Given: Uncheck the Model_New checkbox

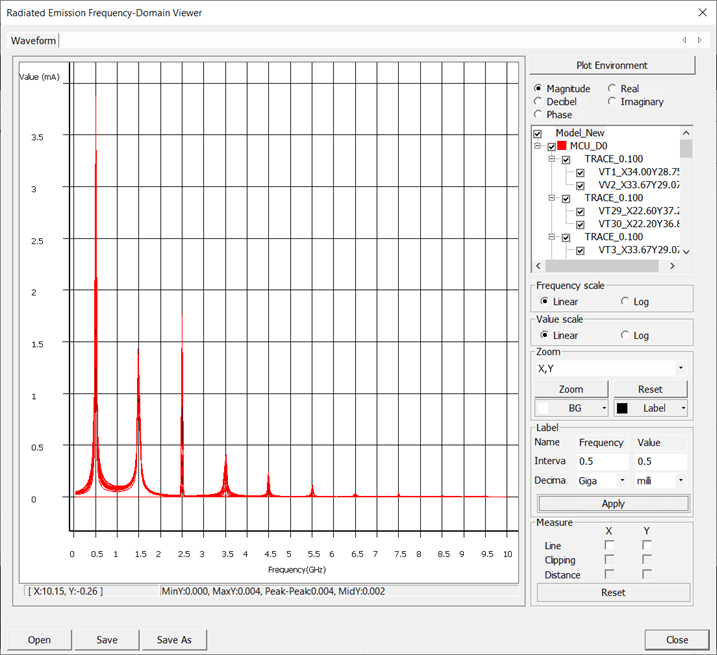Looking at the screenshot, I should (538, 133).
